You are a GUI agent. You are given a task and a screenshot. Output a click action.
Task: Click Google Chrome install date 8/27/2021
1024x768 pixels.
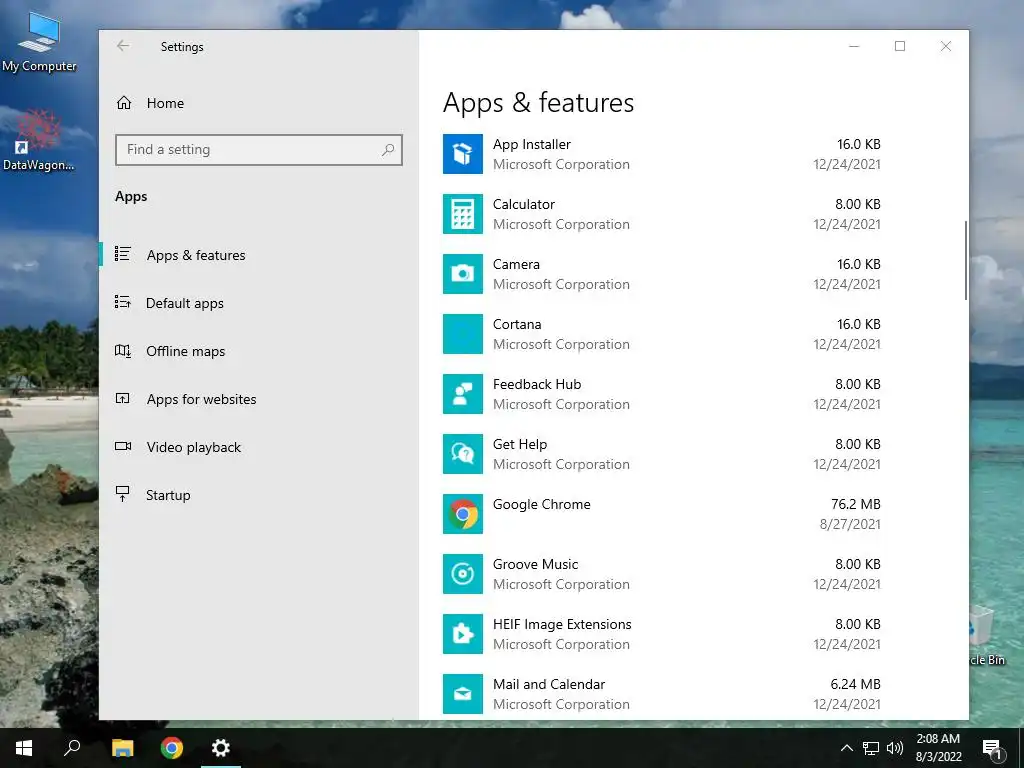pos(850,524)
